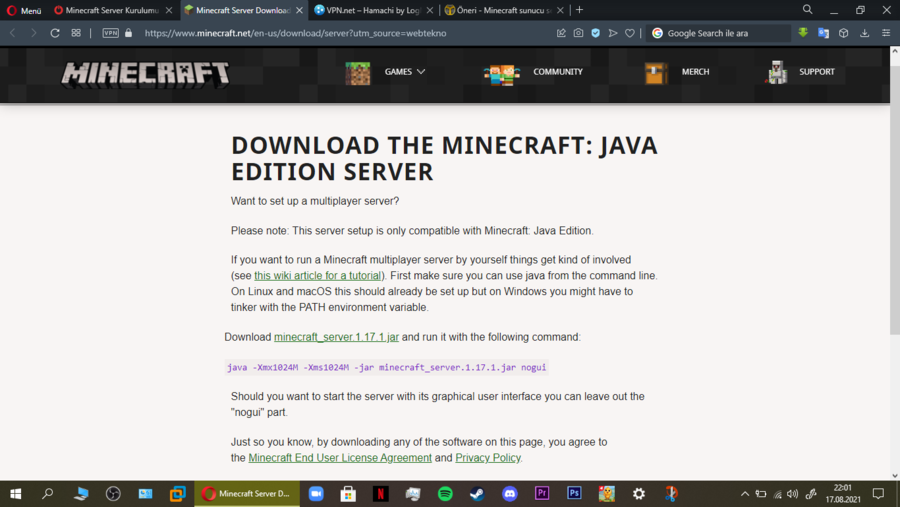Show hidden system tray icons

tap(744, 494)
